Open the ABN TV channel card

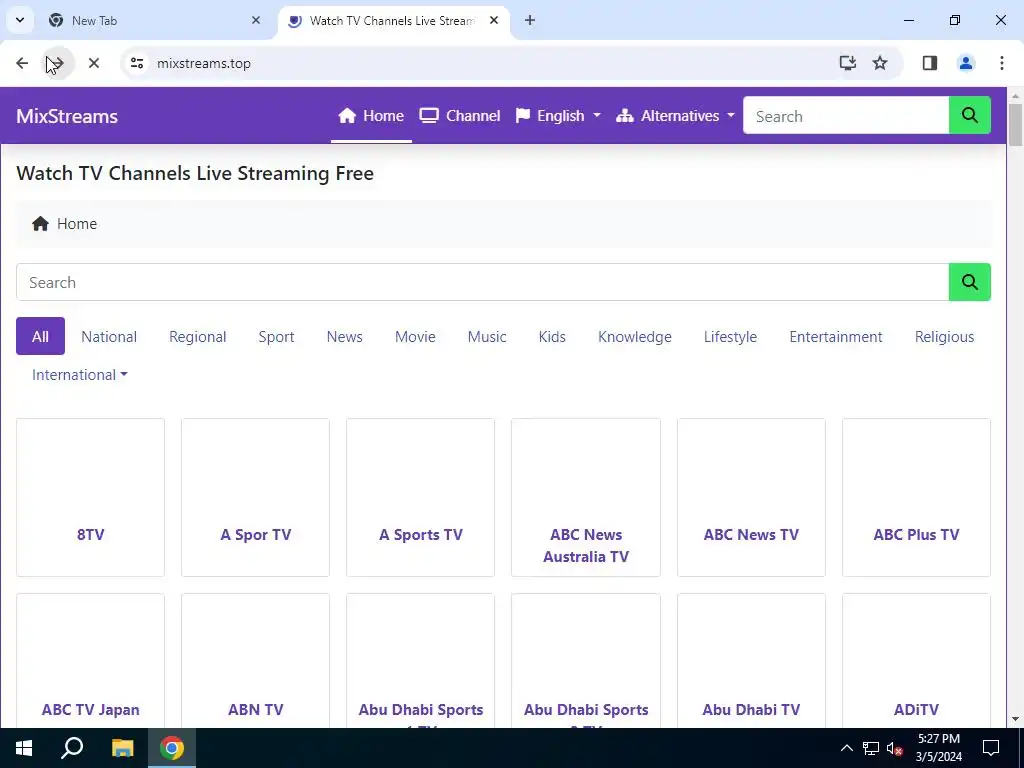click(255, 661)
